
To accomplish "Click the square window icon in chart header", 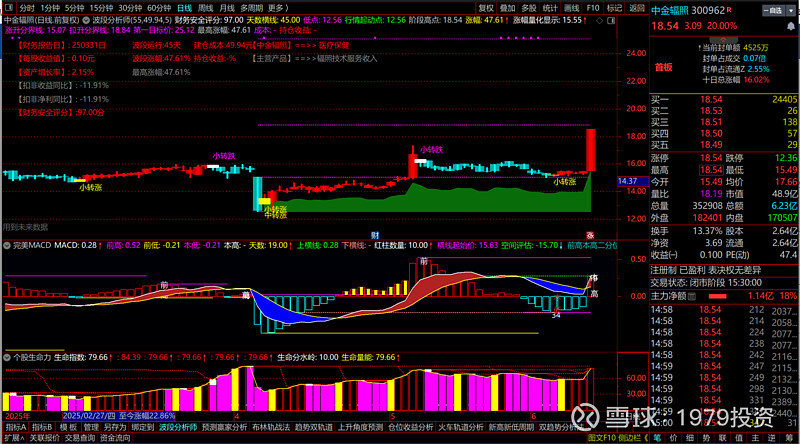I will tap(611, 20).
